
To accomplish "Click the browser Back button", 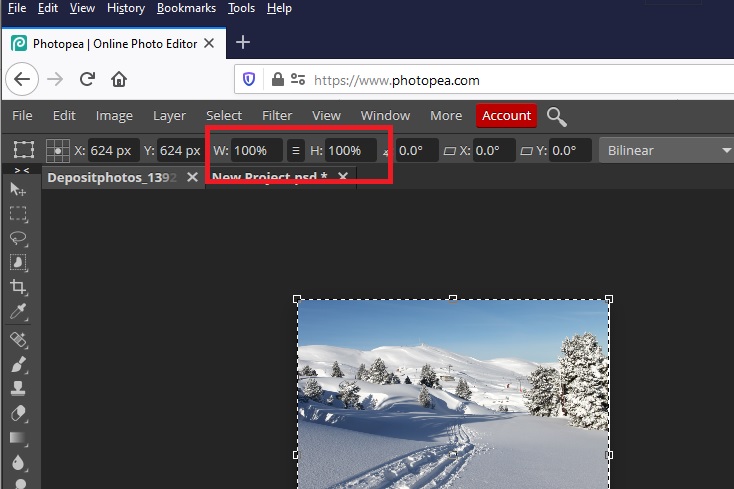I will [x=22, y=80].
